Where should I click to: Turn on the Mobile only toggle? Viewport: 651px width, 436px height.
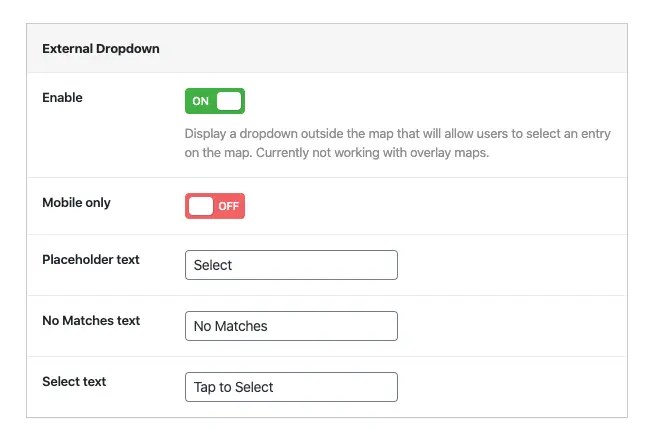pos(215,206)
